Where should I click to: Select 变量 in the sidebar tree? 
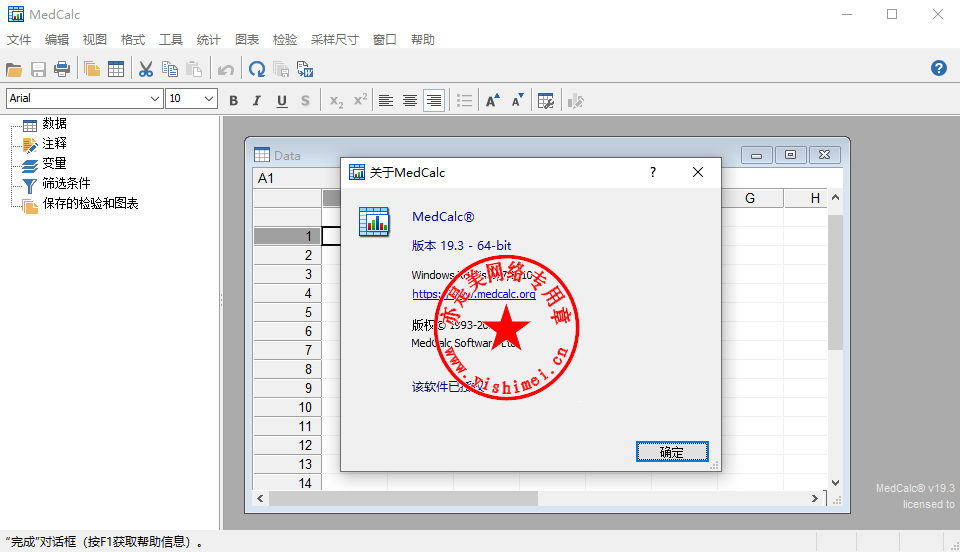pyautogui.click(x=54, y=163)
